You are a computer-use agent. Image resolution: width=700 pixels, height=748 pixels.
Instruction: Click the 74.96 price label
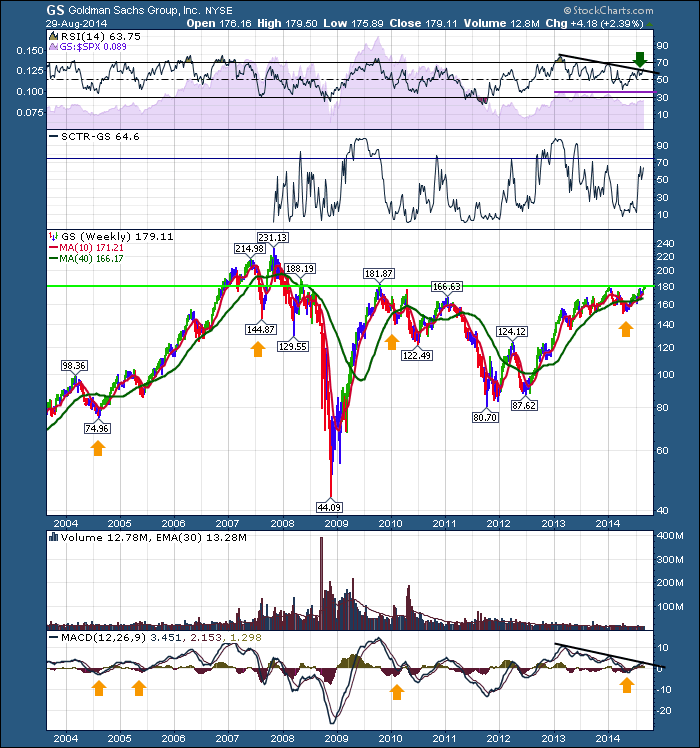(x=97, y=428)
